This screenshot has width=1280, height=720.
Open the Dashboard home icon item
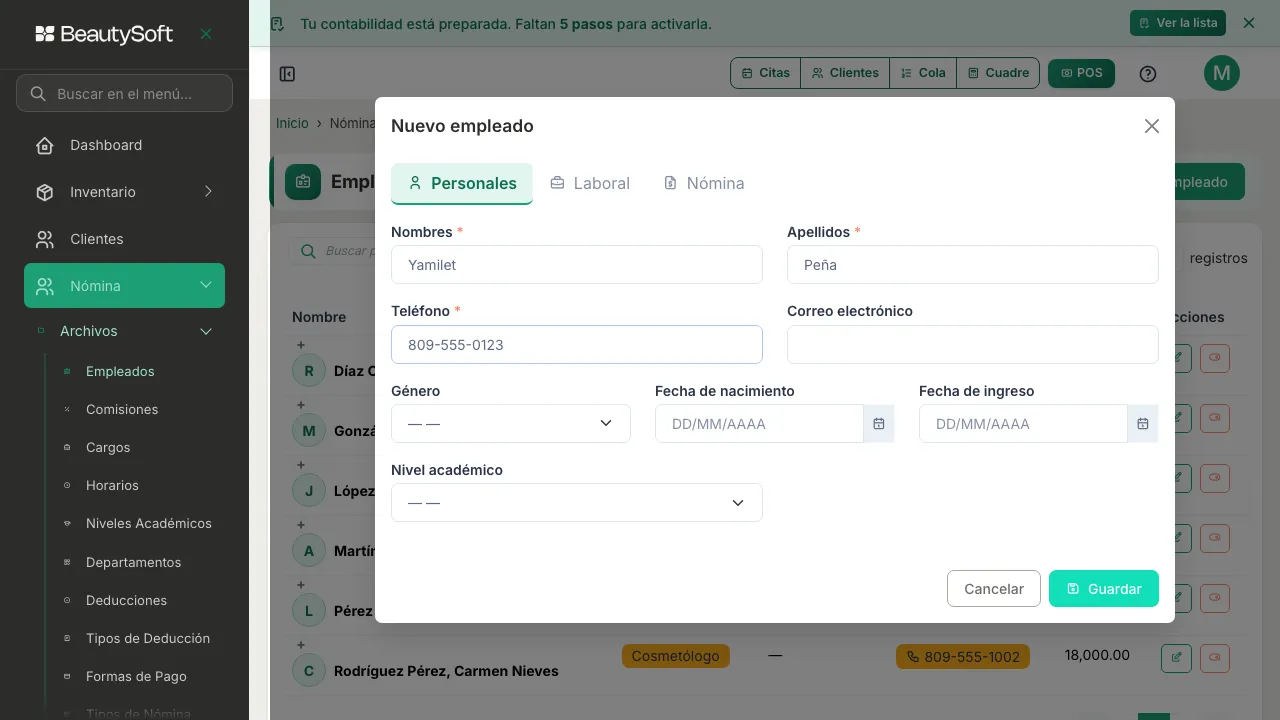pyautogui.click(x=45, y=145)
